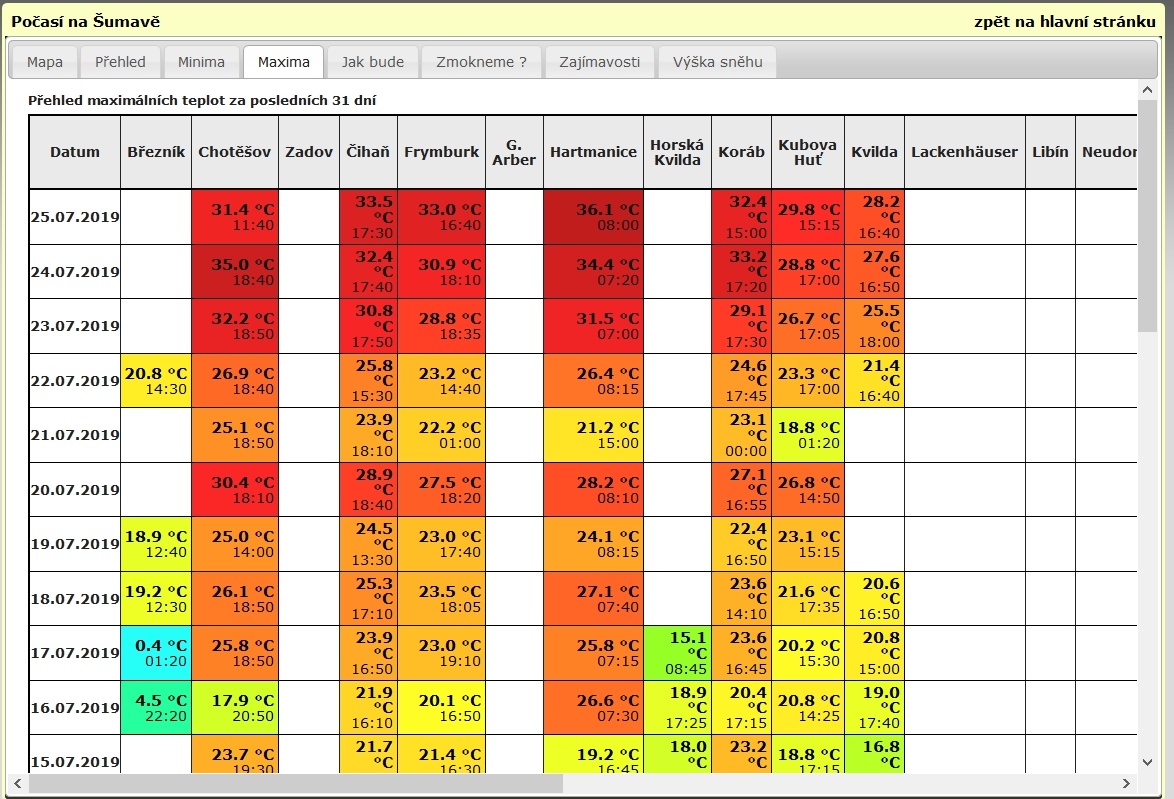Select the Minima tab
This screenshot has width=1174, height=799.
click(x=201, y=62)
